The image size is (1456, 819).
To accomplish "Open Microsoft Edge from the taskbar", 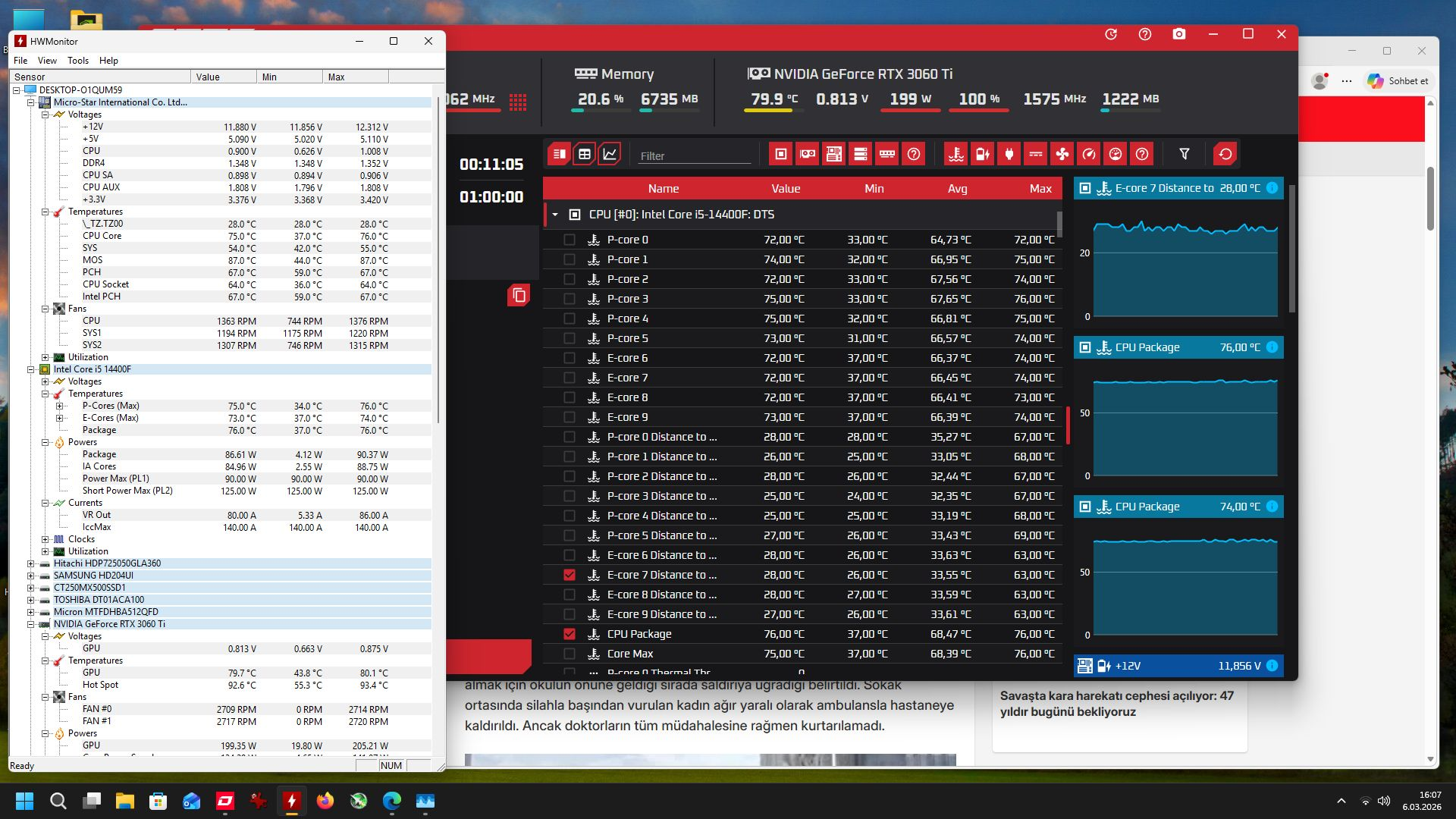I will point(392,801).
